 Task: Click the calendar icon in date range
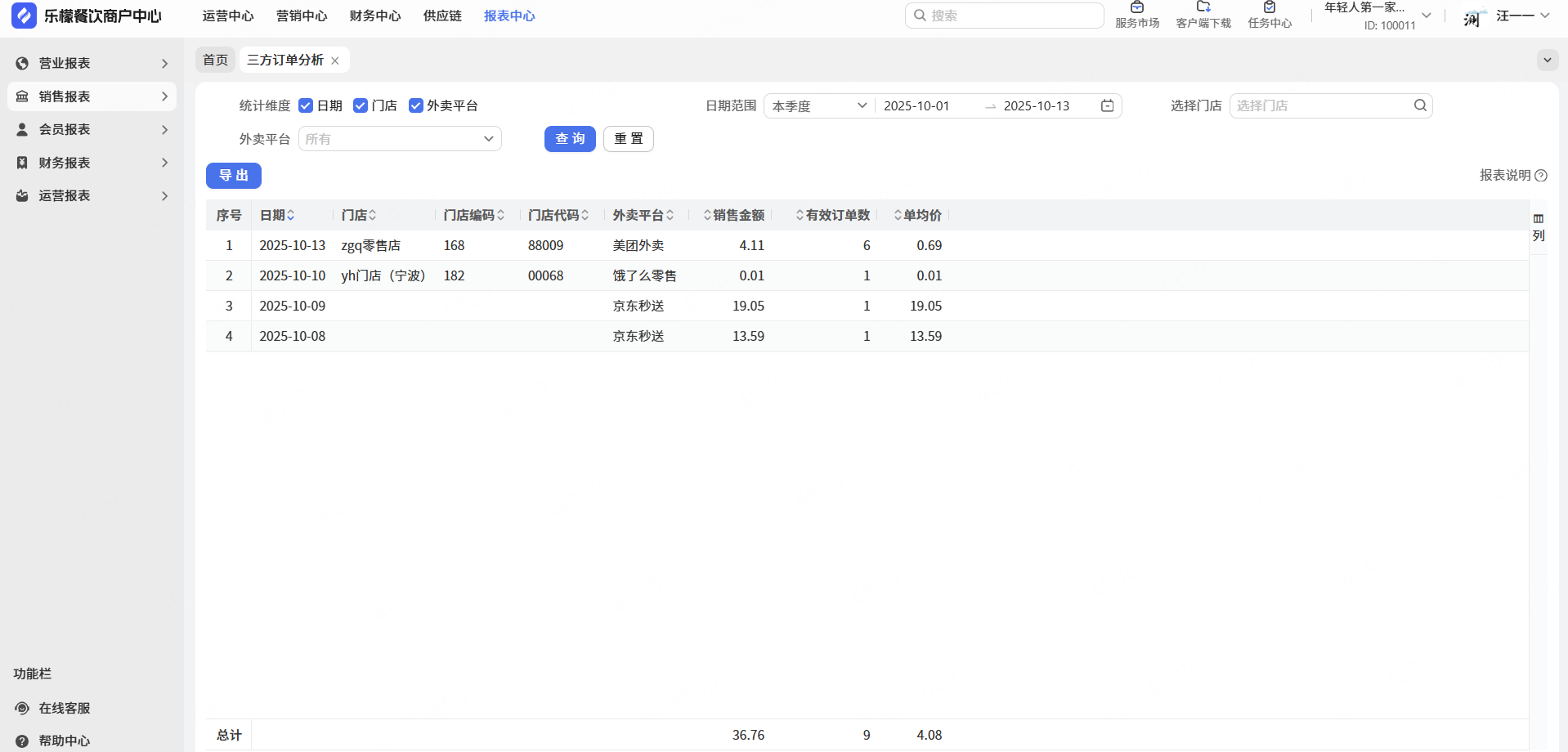[1107, 105]
